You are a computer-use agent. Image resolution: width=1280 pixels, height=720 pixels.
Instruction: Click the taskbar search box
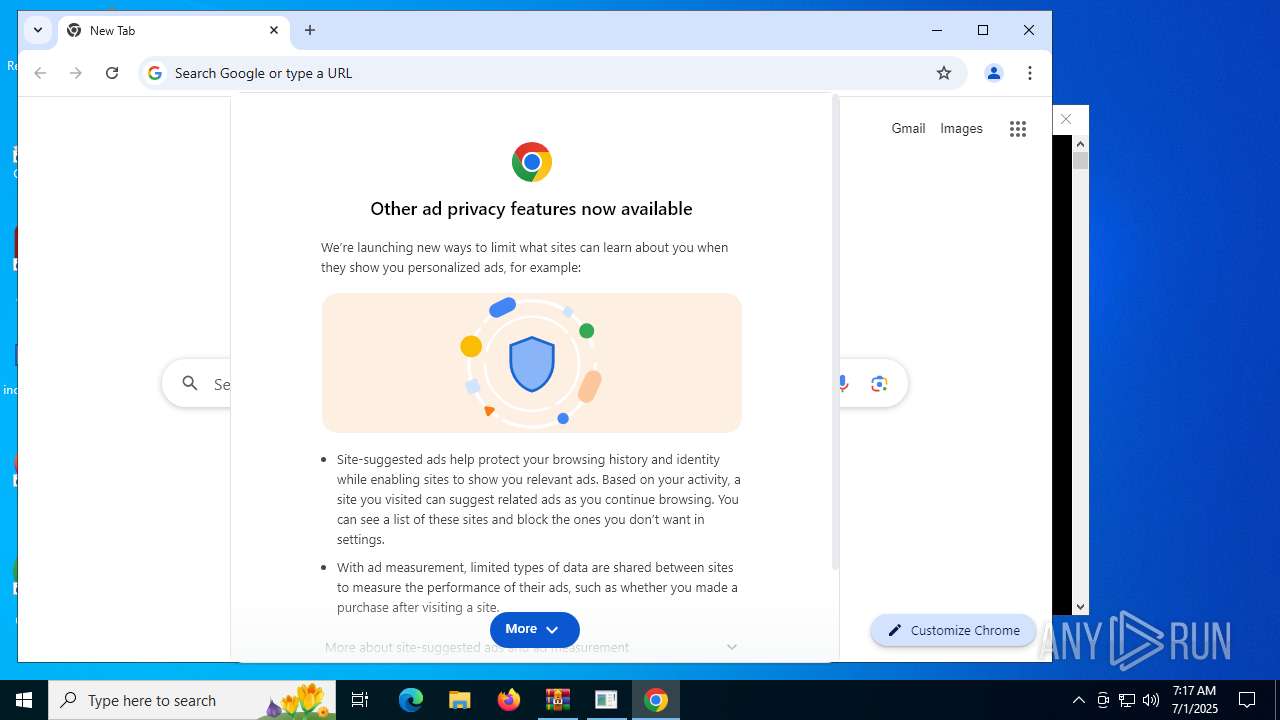pyautogui.click(x=192, y=700)
